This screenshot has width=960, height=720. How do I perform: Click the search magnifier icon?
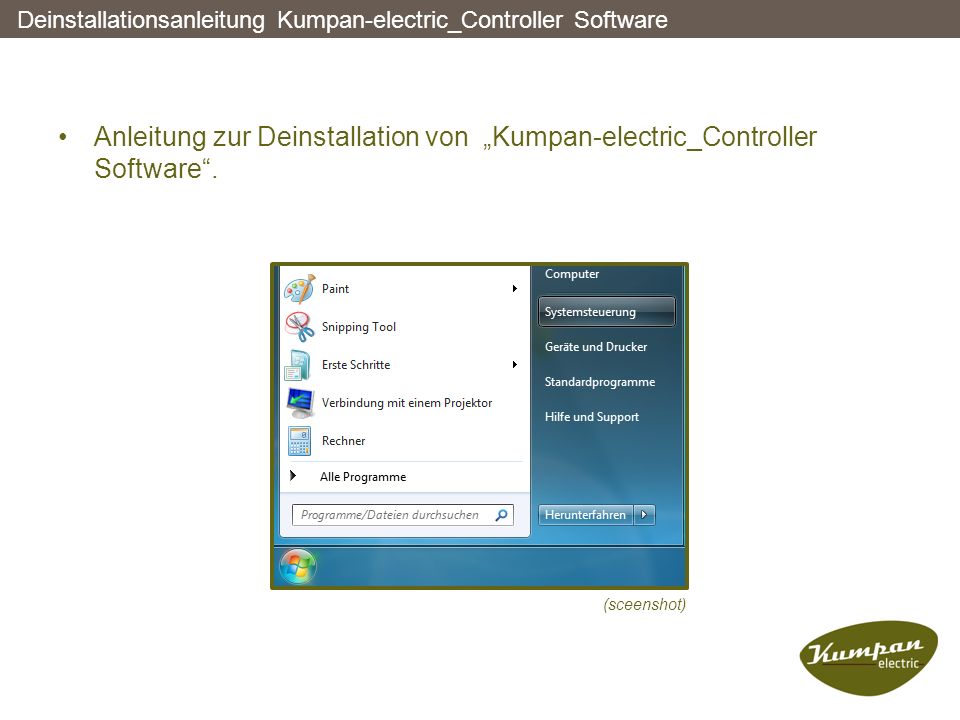click(x=501, y=515)
